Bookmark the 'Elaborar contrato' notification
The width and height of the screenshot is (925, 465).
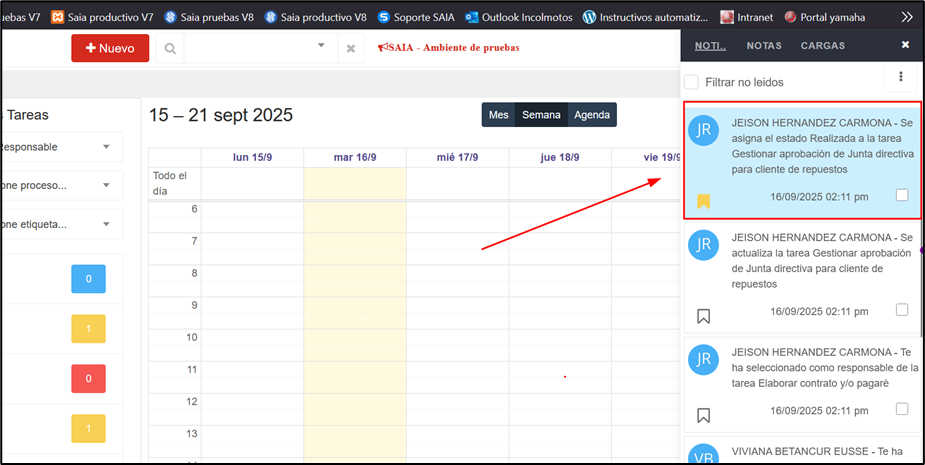(x=704, y=415)
